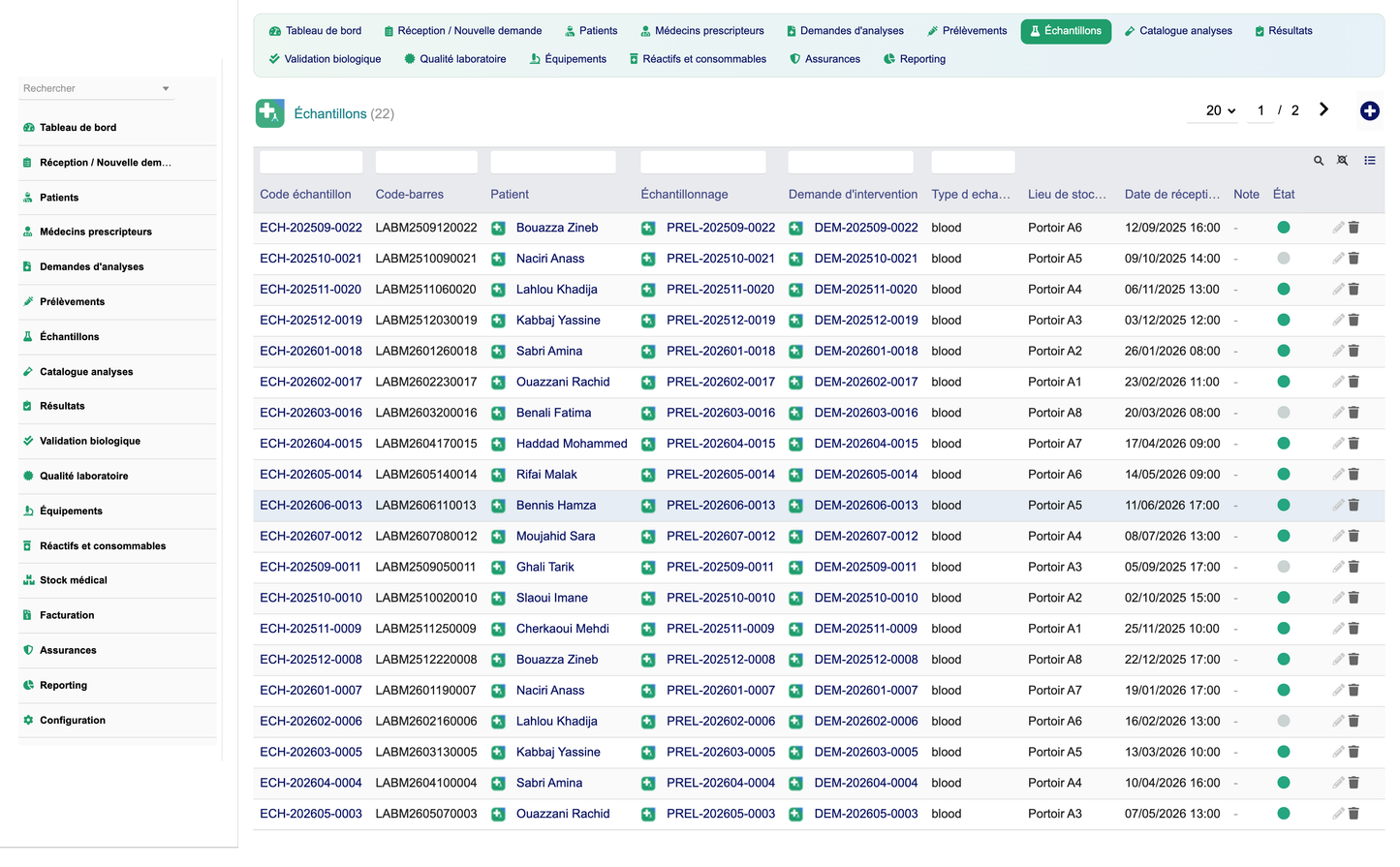
Task: Click Échantillons module icon next to title
Action: pyautogui.click(x=270, y=113)
